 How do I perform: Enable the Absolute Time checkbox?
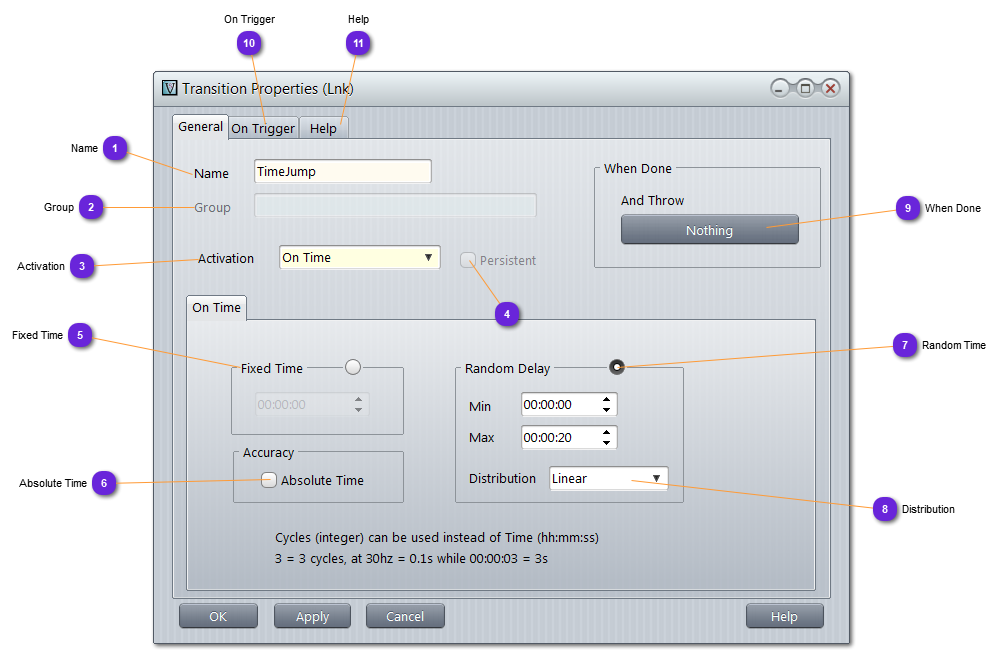(269, 480)
